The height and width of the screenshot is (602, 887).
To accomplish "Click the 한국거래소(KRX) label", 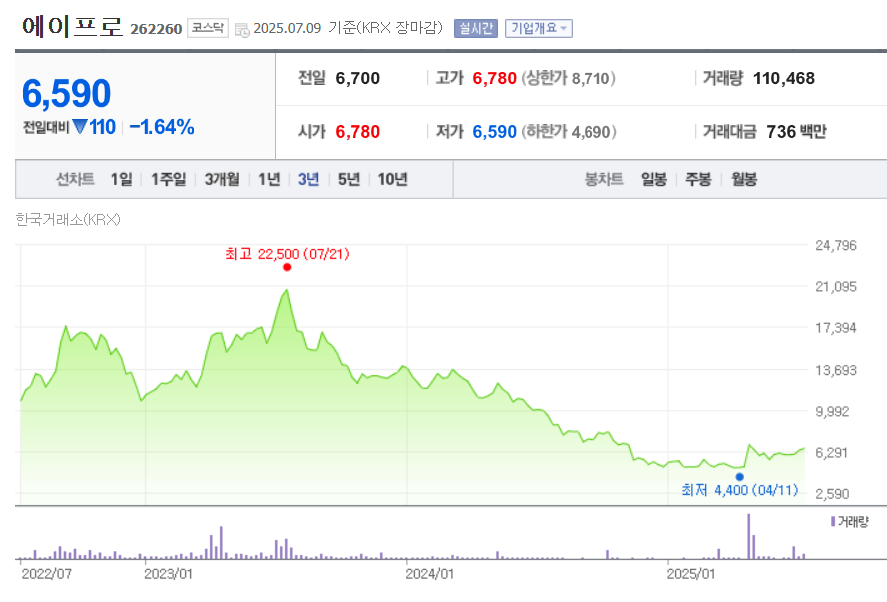I will coord(68,220).
